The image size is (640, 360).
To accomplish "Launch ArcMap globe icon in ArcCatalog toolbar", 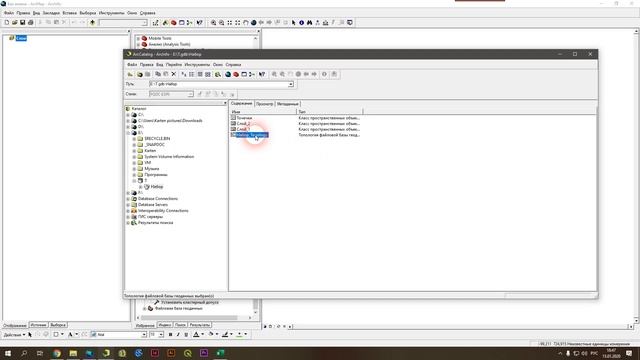I will [x=228, y=74].
